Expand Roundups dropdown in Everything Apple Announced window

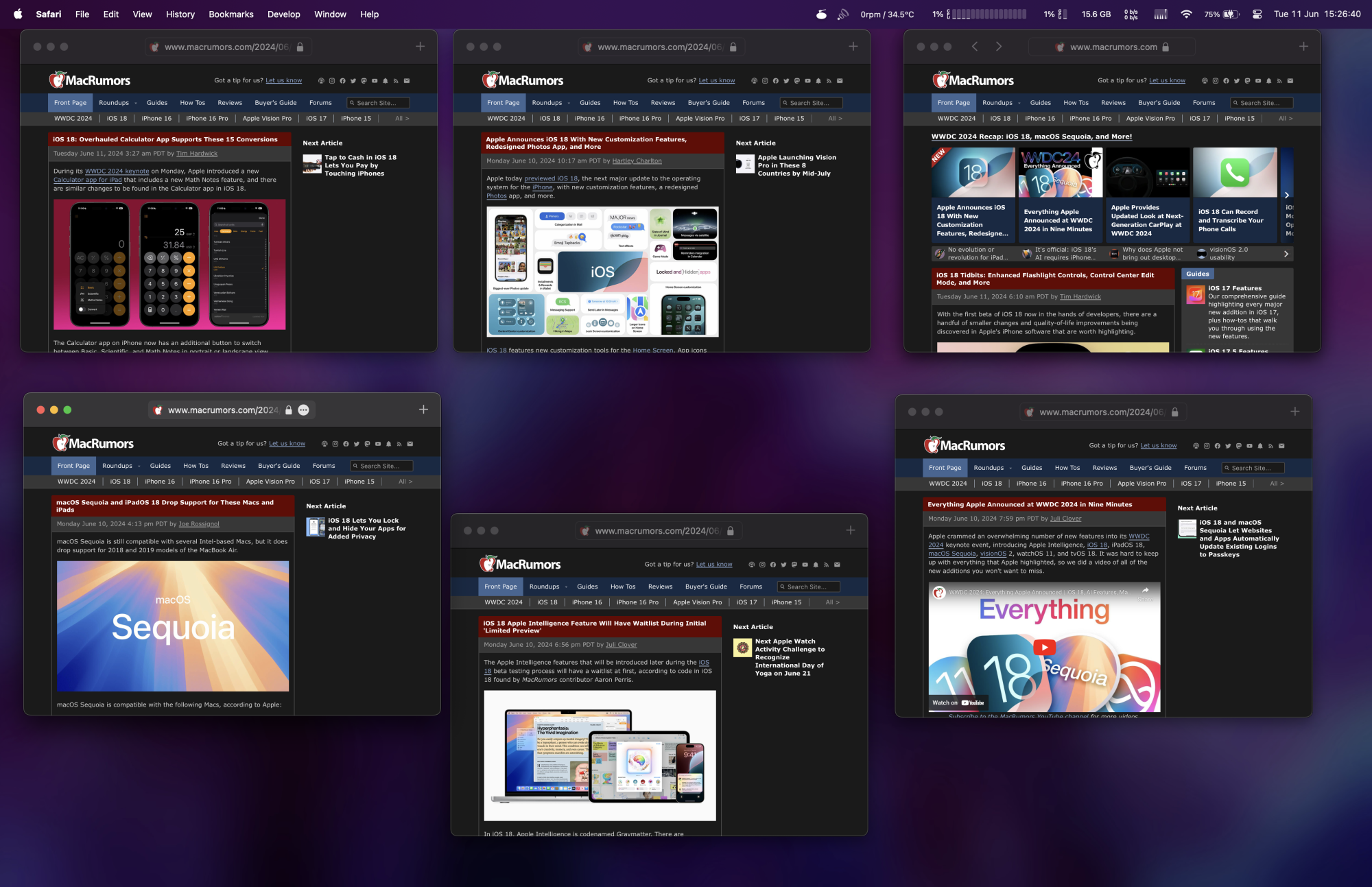(x=991, y=468)
